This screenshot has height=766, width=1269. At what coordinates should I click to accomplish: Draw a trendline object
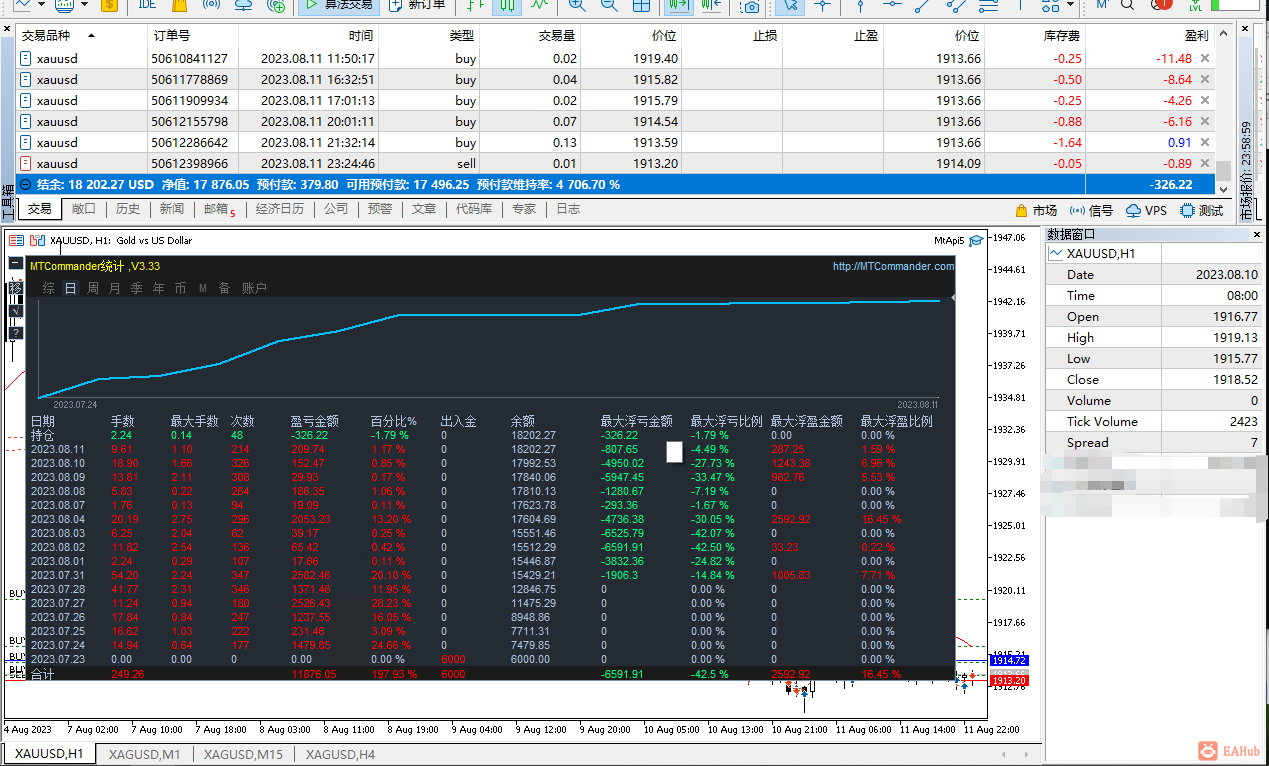[x=924, y=5]
